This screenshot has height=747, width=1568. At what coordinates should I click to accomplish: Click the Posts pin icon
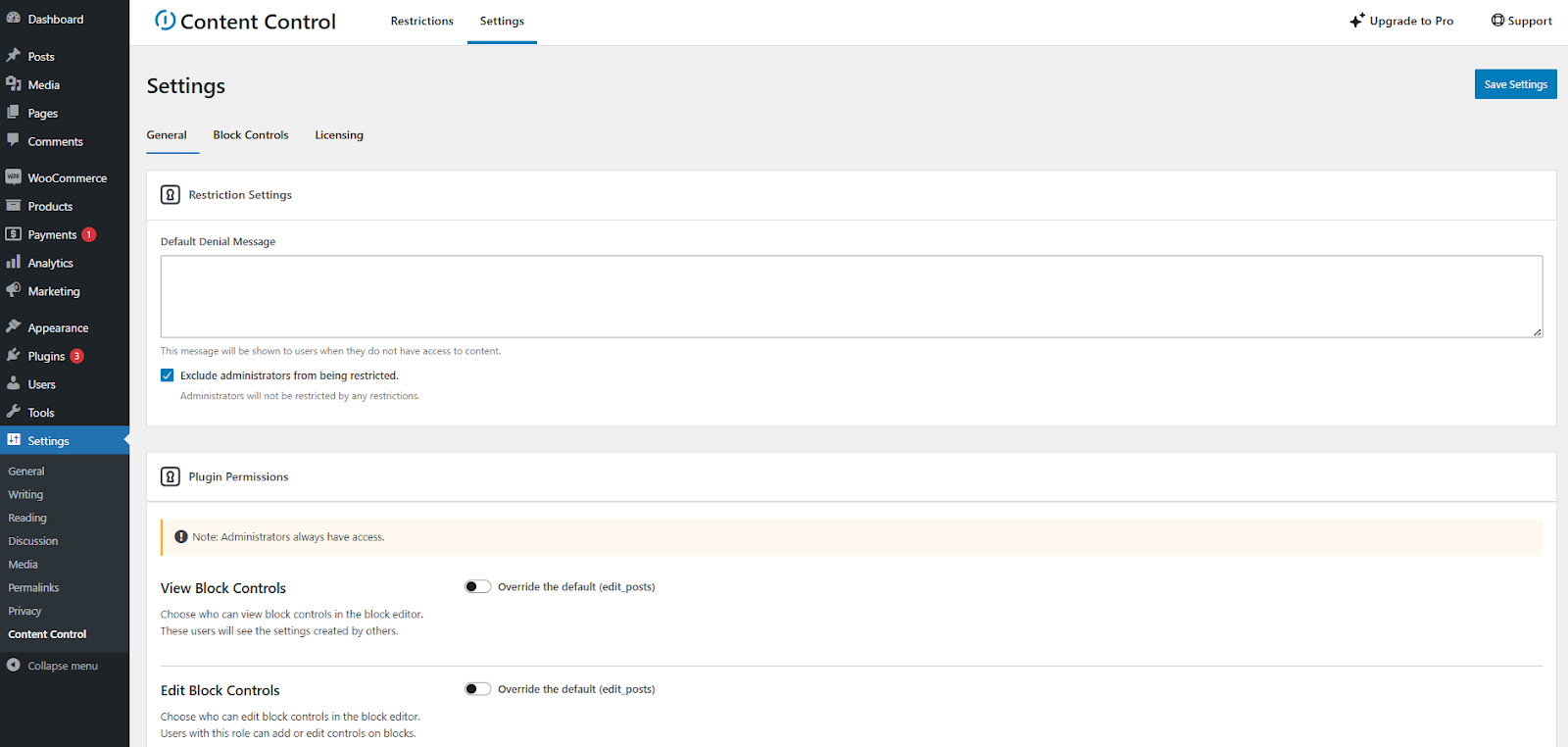click(13, 56)
